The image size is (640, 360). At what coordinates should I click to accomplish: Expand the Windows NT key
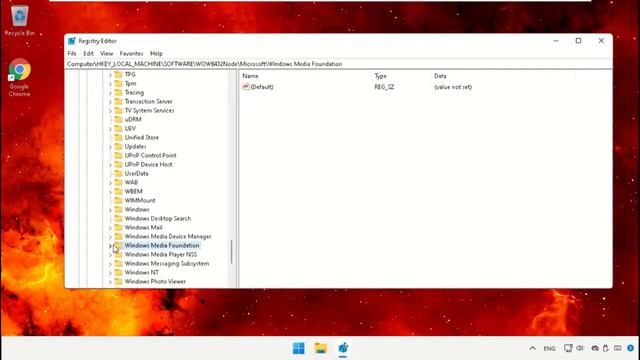[x=110, y=273]
